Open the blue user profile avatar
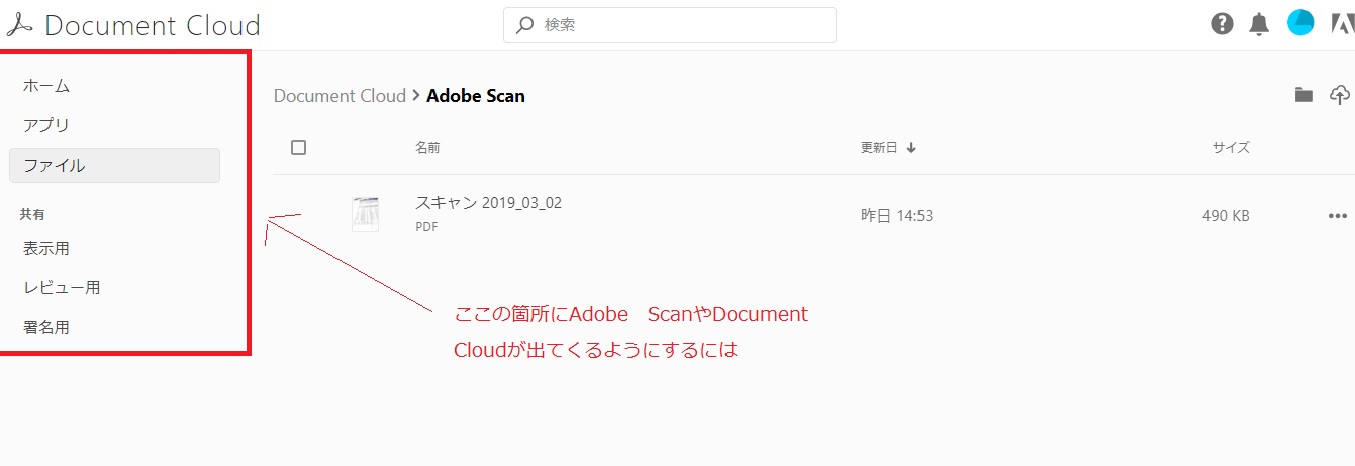 coord(1300,23)
